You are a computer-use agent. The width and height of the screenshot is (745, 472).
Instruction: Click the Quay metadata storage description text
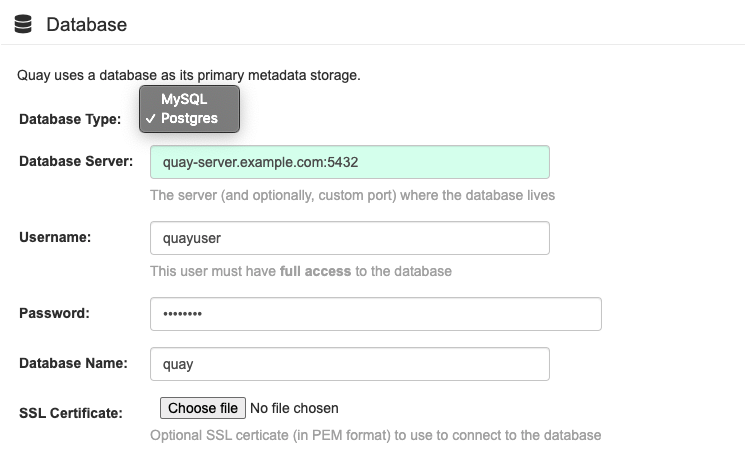(189, 75)
